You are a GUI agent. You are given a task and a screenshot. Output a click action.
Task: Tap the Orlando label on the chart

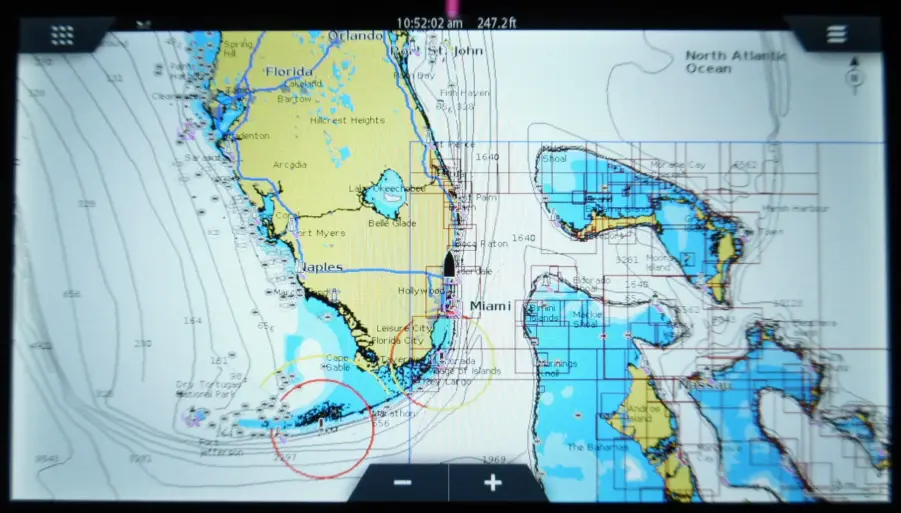[355, 36]
